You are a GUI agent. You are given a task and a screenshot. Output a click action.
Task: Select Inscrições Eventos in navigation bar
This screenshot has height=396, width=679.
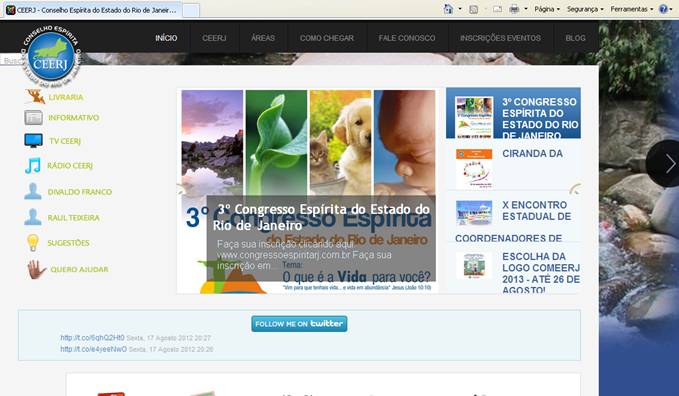500,38
